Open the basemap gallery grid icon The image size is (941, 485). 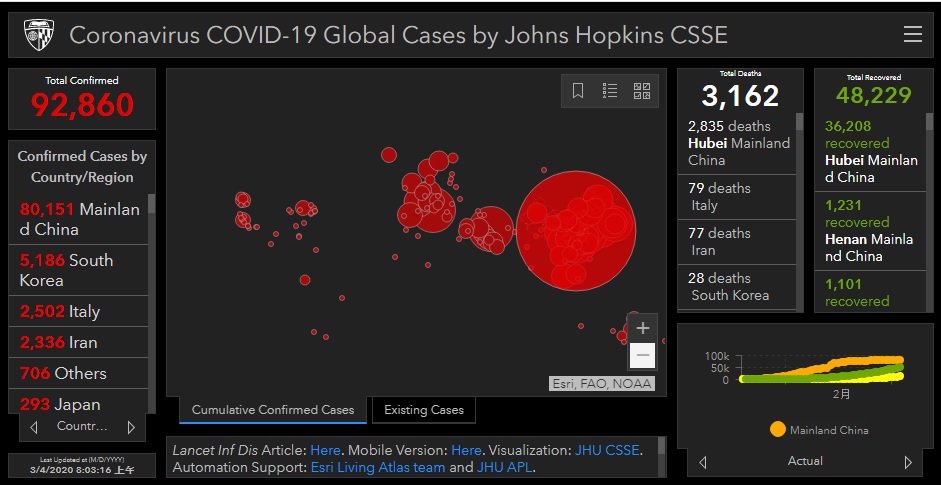click(642, 91)
